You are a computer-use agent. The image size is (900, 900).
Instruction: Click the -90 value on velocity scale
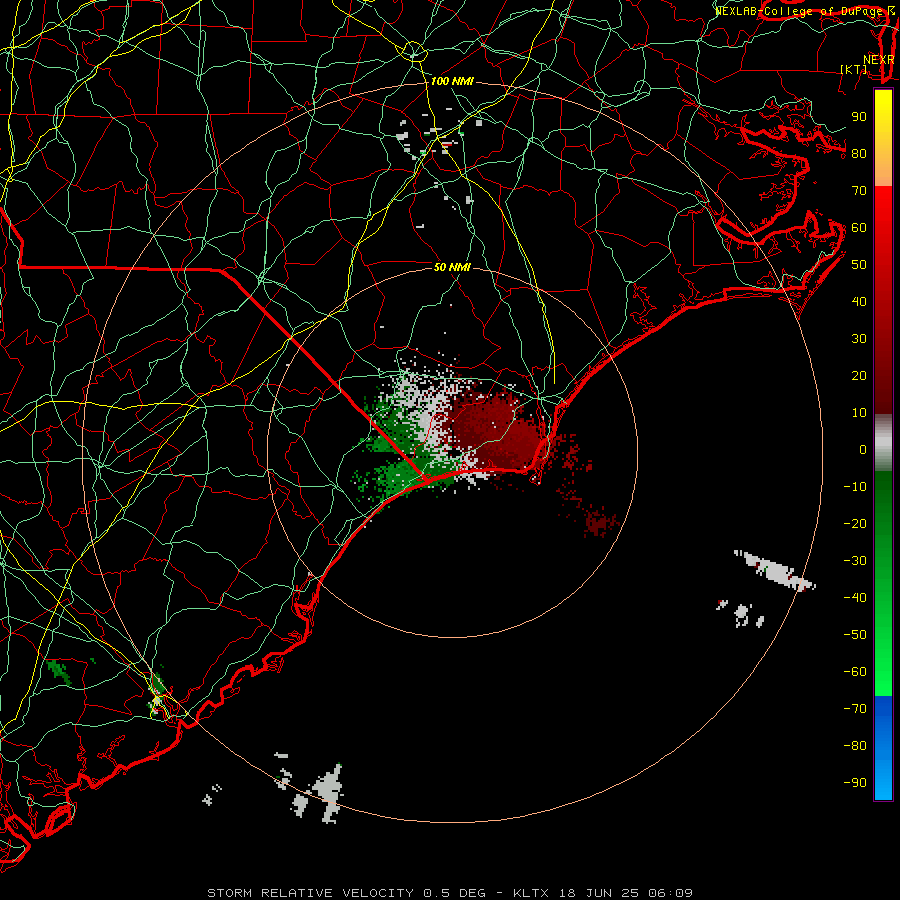tap(855, 782)
